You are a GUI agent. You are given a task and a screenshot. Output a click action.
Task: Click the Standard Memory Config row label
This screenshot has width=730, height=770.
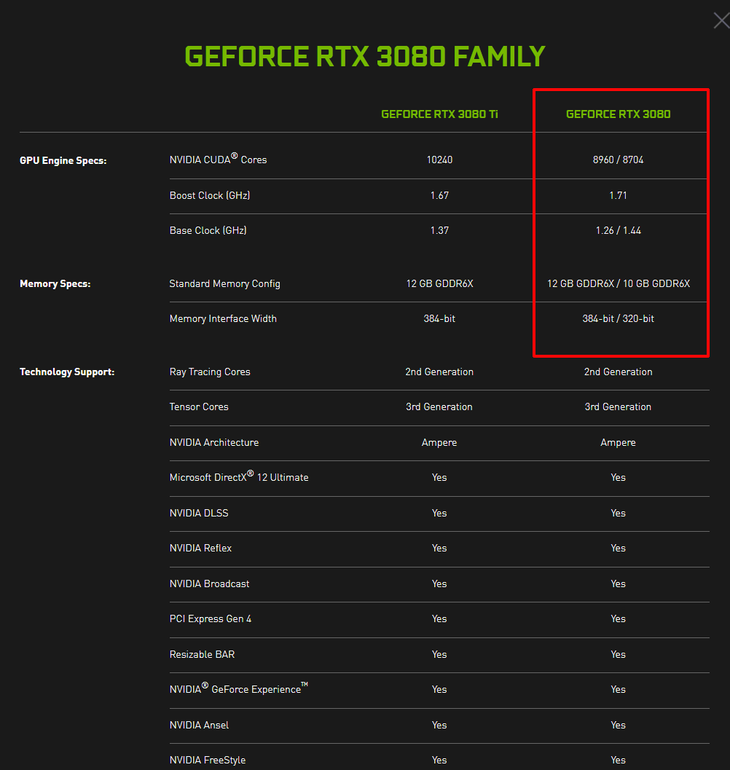[225, 284]
